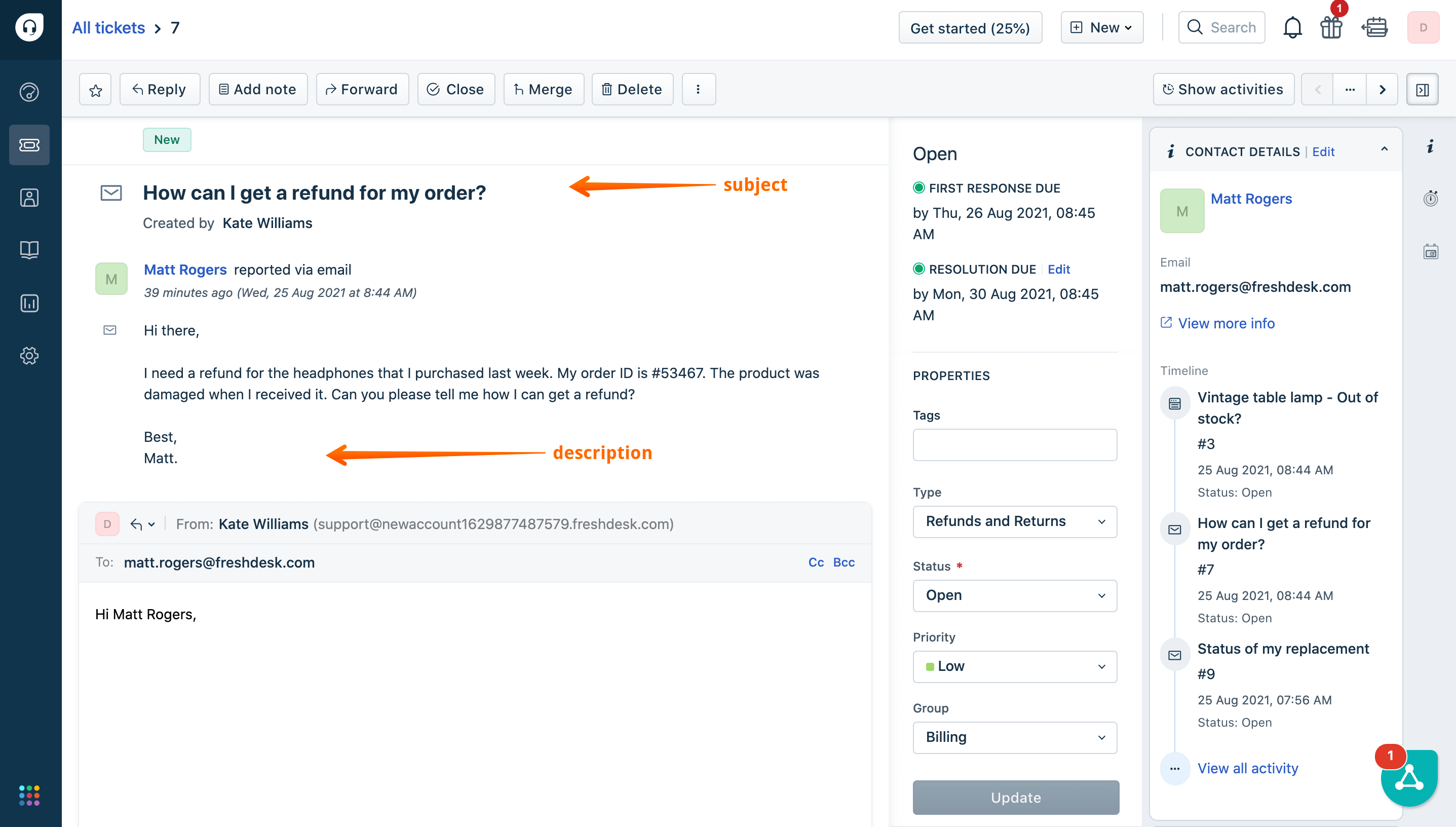Open the Freshworks app switcher dots

click(29, 795)
